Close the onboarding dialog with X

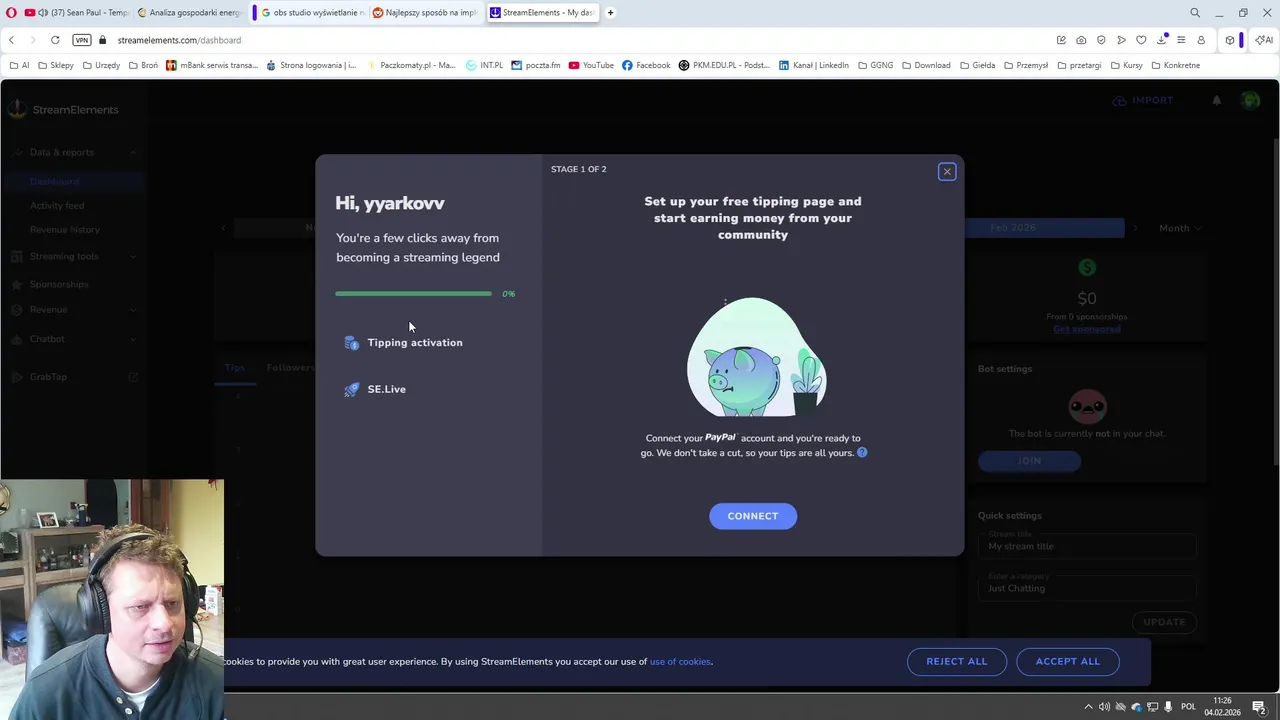pyautogui.click(x=947, y=172)
